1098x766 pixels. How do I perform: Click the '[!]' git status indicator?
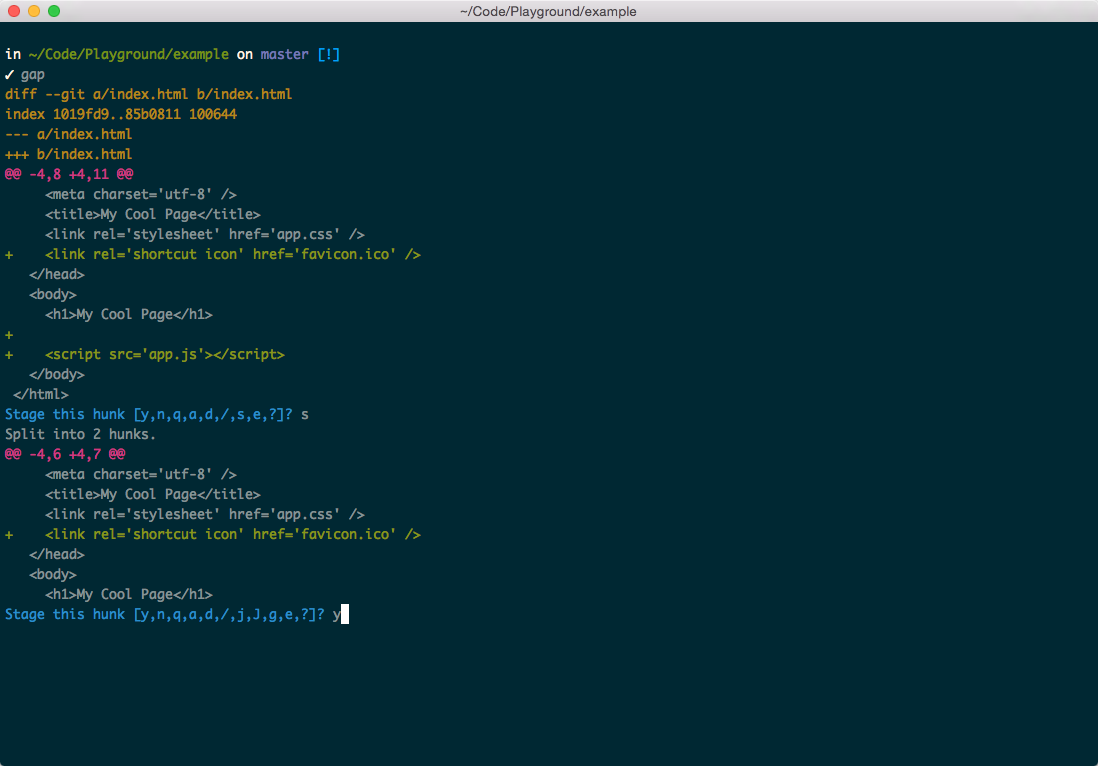328,55
